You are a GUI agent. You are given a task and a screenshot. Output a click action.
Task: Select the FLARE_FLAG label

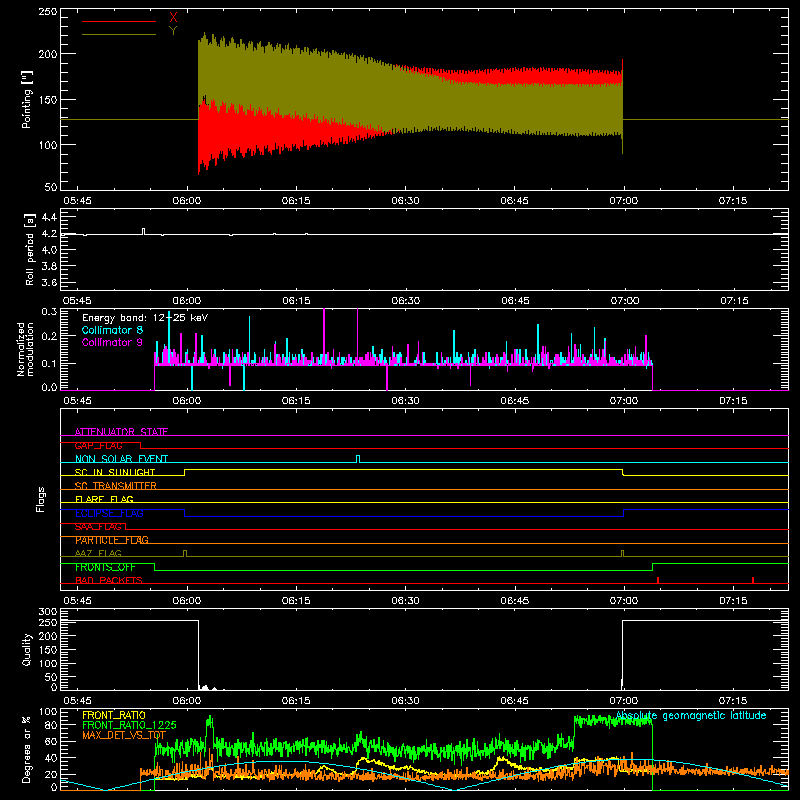point(104,499)
